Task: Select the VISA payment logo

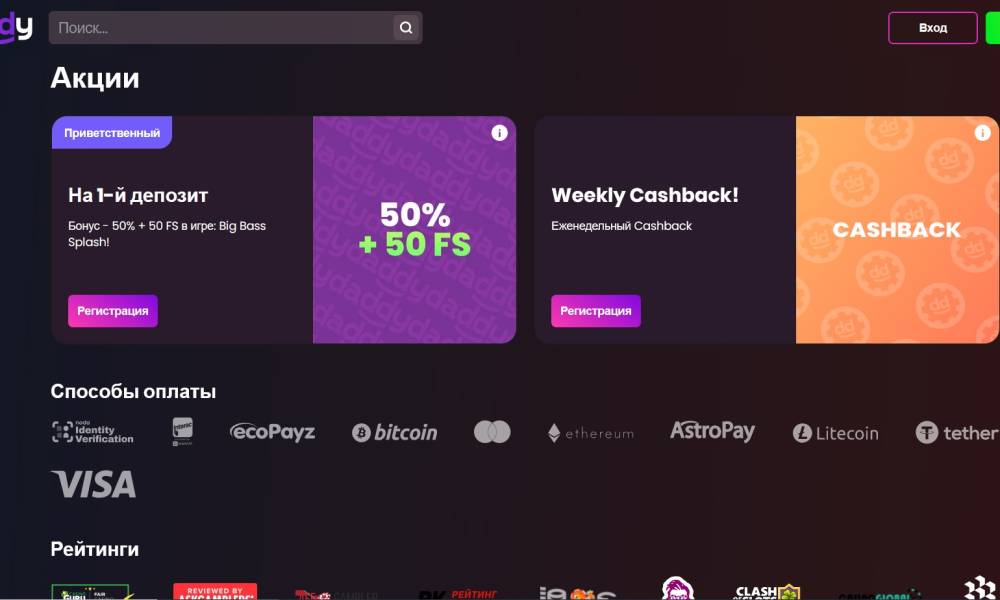Action: pos(94,484)
